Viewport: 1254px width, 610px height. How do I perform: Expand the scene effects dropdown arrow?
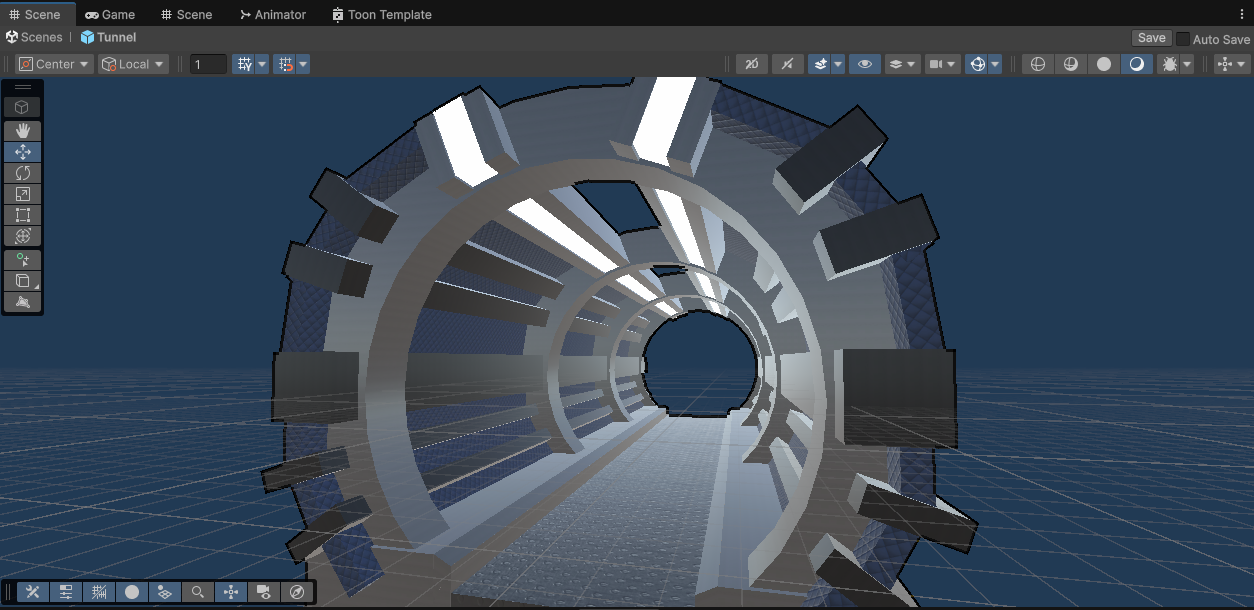click(x=838, y=64)
